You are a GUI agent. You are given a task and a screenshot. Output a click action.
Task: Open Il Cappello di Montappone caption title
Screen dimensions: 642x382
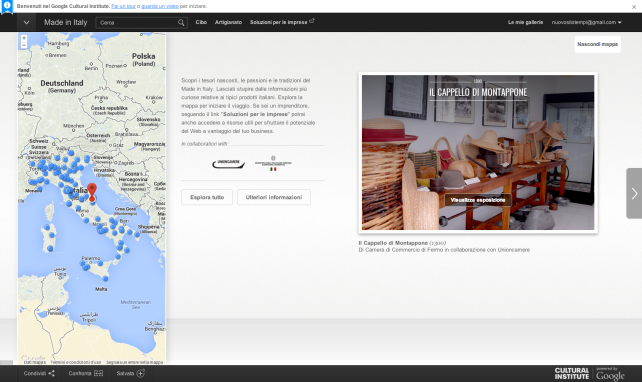click(x=393, y=243)
